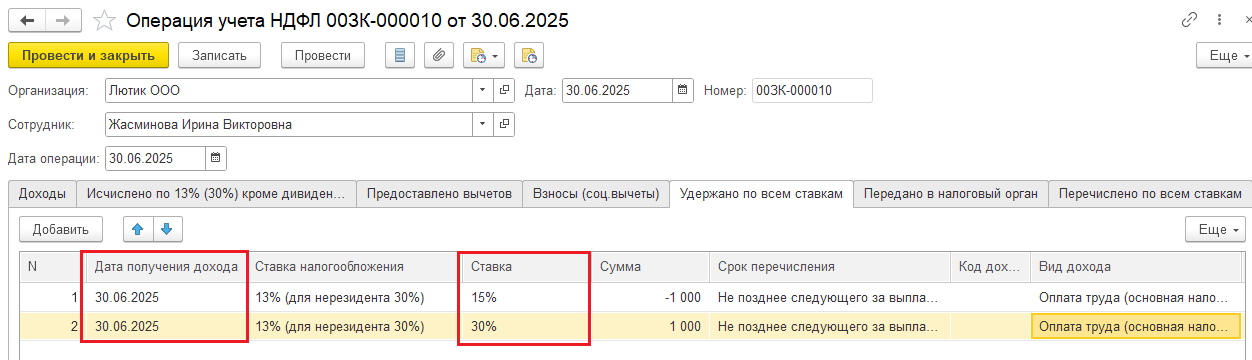Click Провести и закрыть button
The image size is (1252, 360).
[x=89, y=55]
